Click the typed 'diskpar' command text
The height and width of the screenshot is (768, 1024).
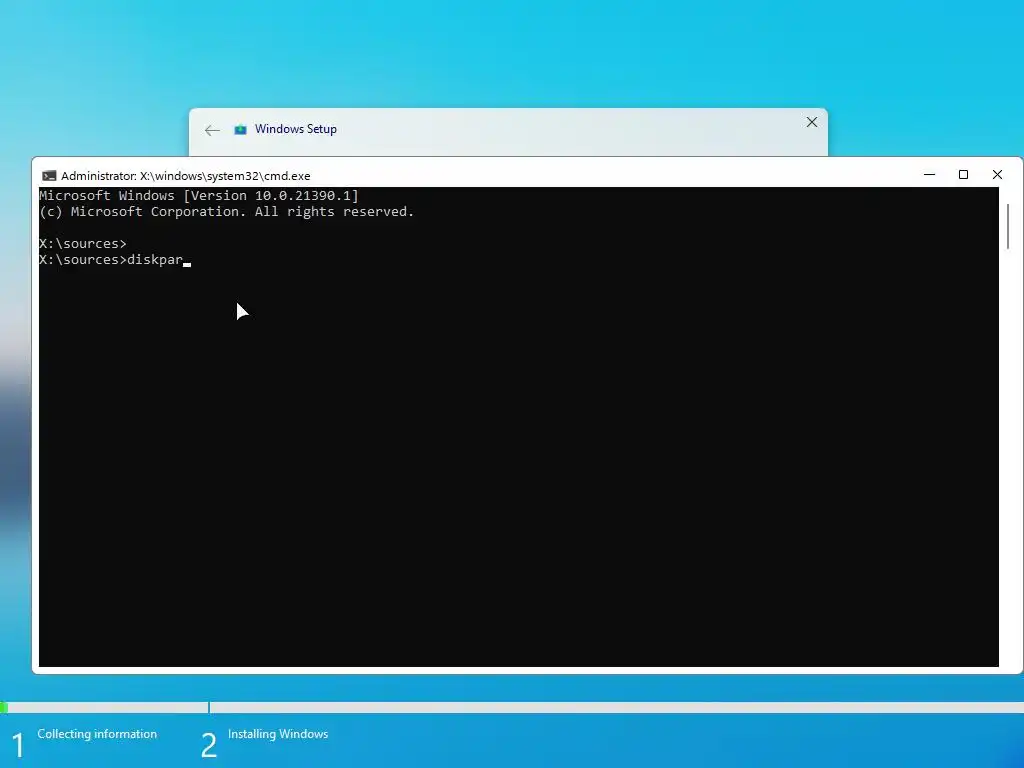[x=155, y=259]
